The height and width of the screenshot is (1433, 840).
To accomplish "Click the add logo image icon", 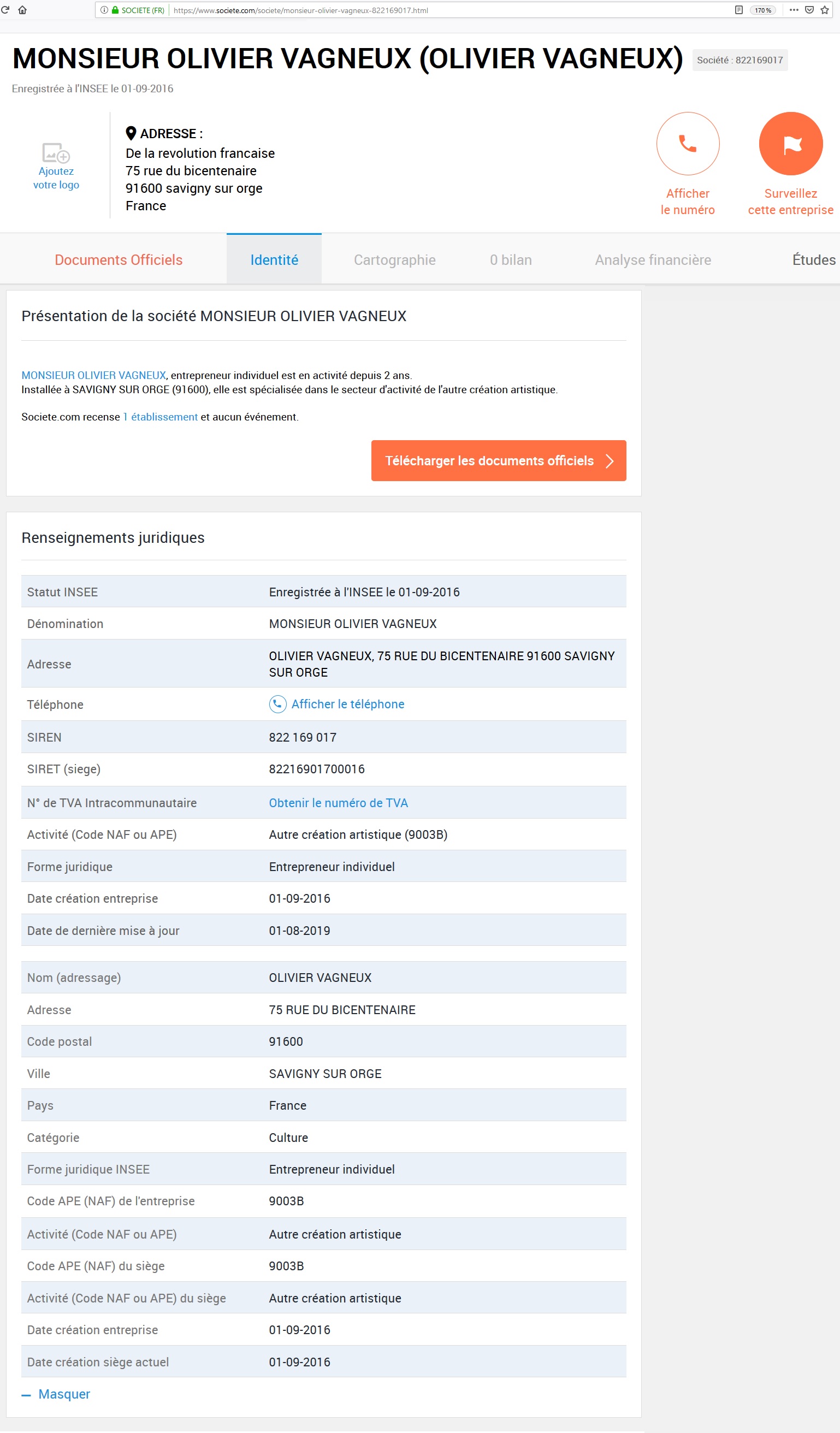I will [x=56, y=153].
